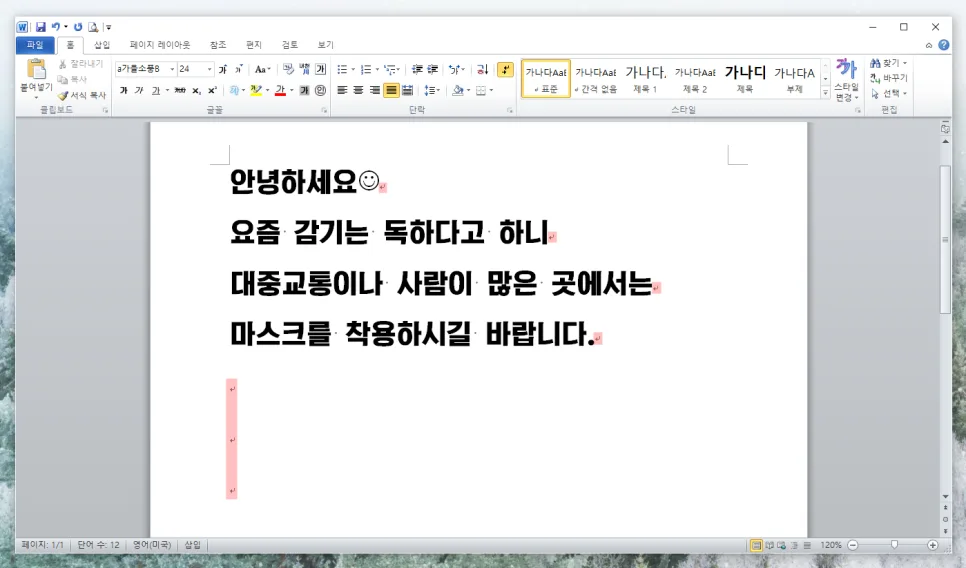Open print preview from quick access toolbar
Viewport: 966px width, 568px height.
pos(93,27)
